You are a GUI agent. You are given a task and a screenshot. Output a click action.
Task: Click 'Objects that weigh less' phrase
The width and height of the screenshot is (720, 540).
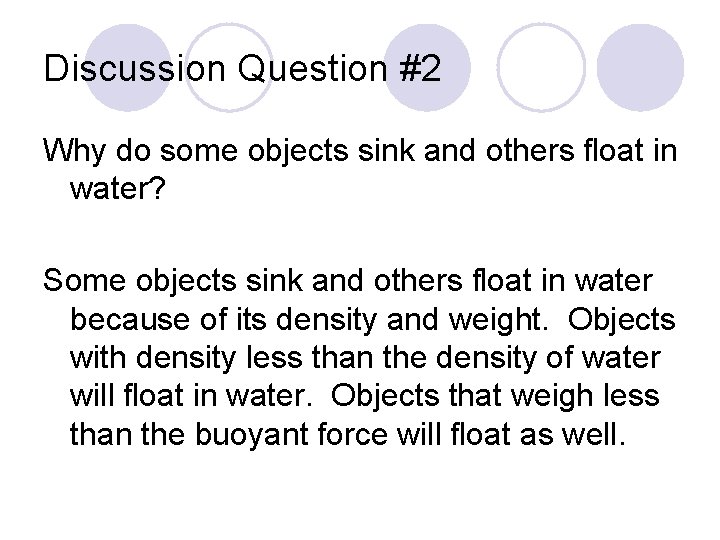pos(495,396)
